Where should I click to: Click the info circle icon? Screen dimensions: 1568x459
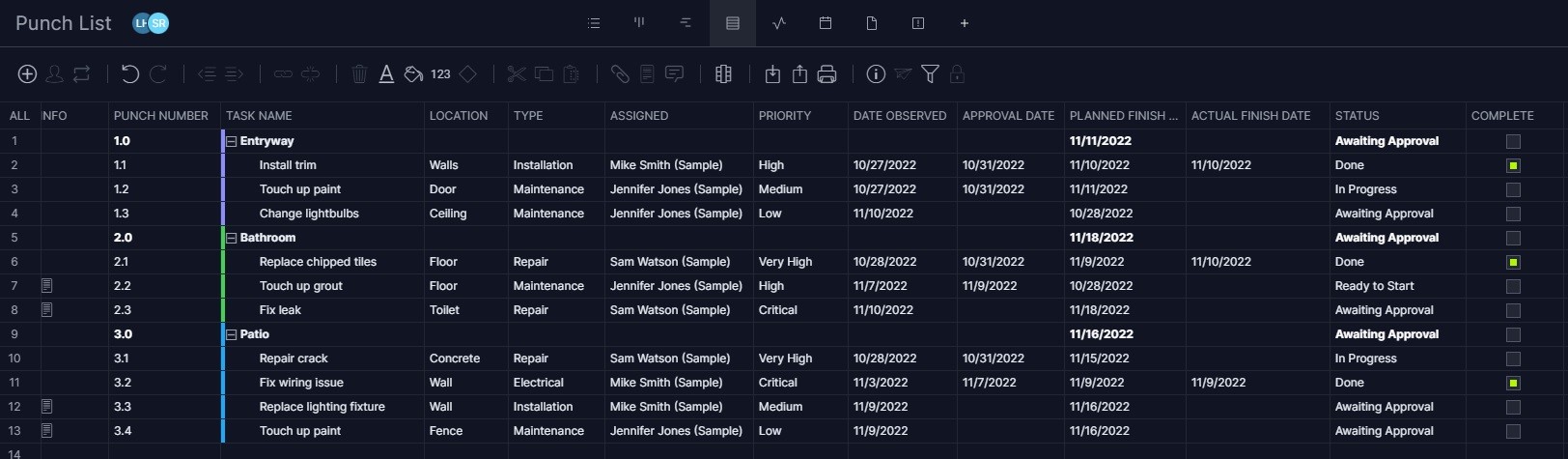(x=876, y=74)
